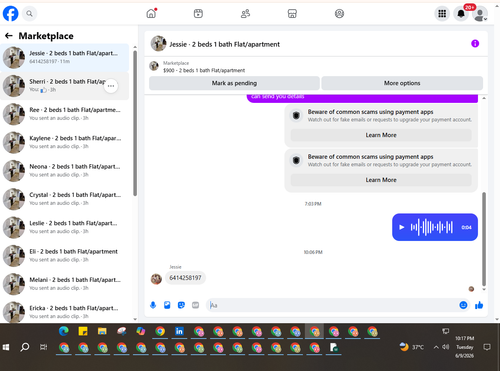The image size is (500, 371).
Task: Open Microsoft Edge on taskbar
Action: tap(64, 331)
